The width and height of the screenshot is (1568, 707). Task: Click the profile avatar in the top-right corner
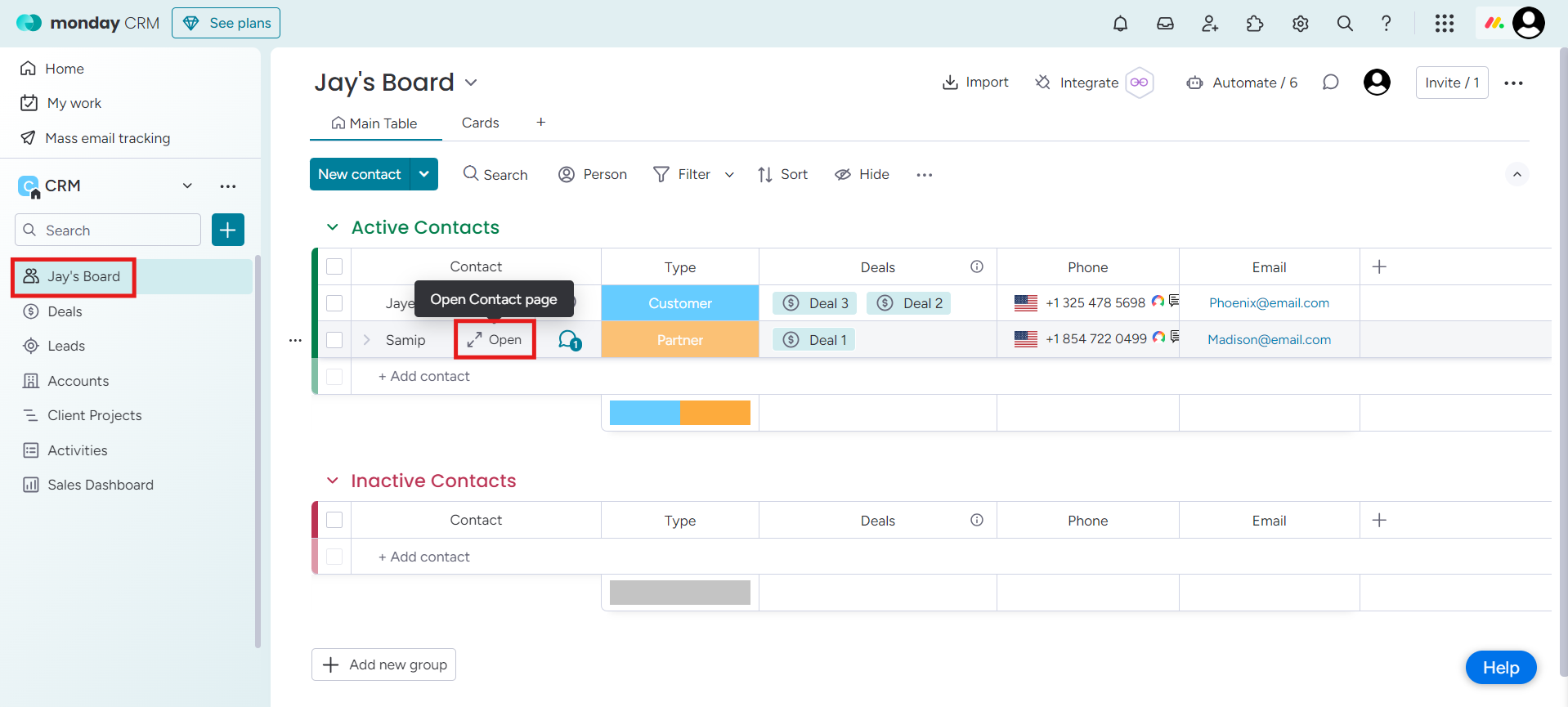[x=1529, y=23]
